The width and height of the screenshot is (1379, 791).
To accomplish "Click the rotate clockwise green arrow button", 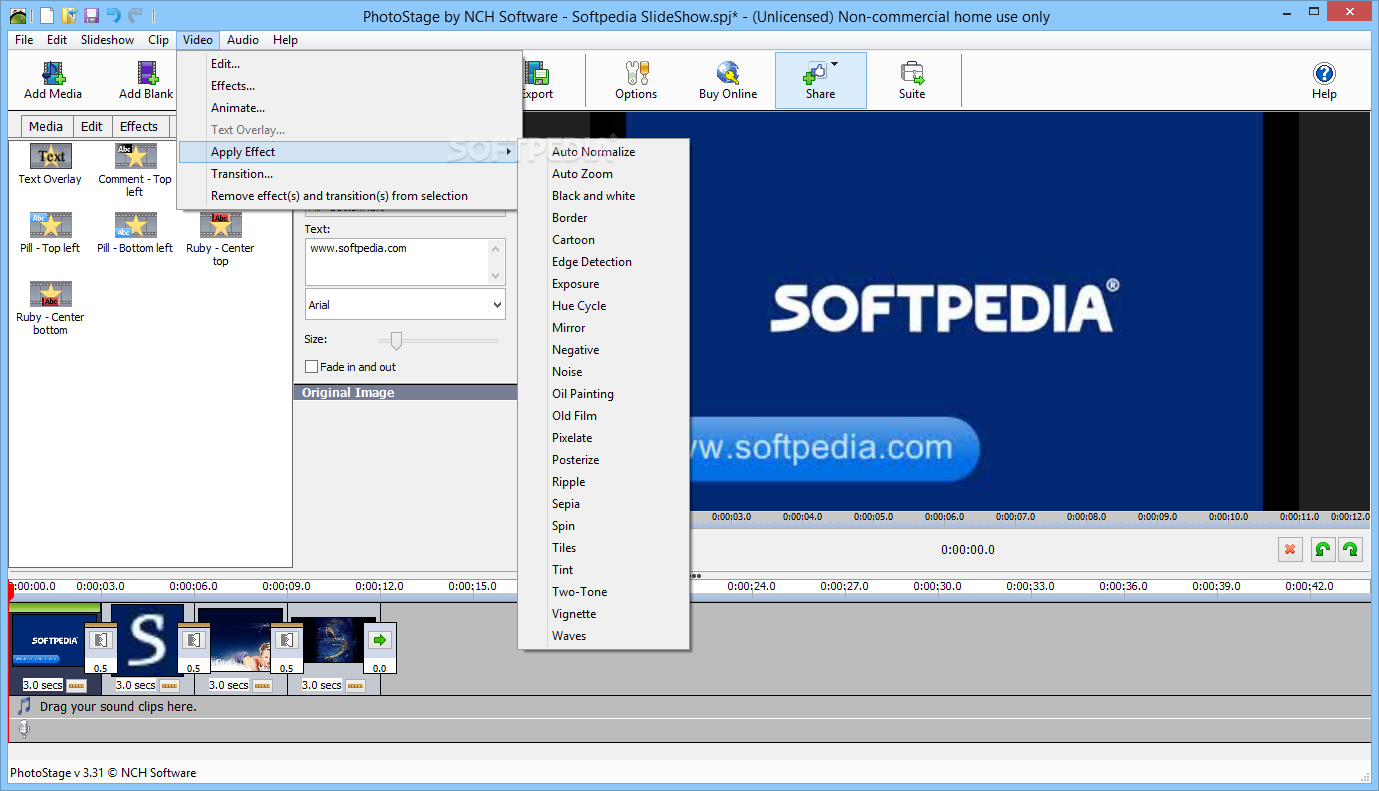I will coord(1350,549).
